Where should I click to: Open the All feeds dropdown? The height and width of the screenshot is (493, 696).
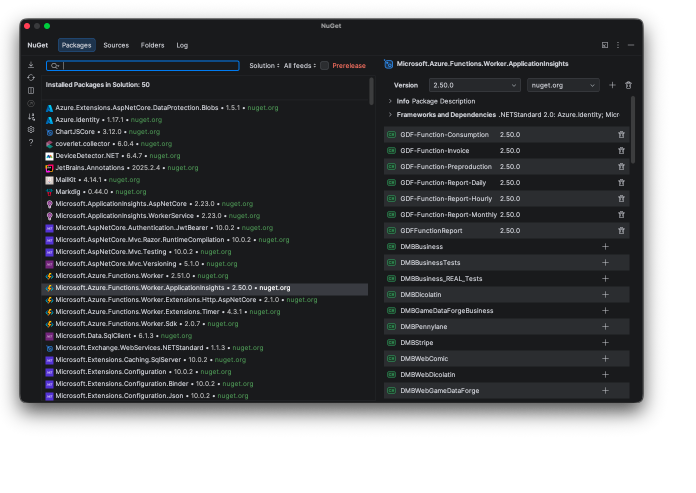[300, 66]
